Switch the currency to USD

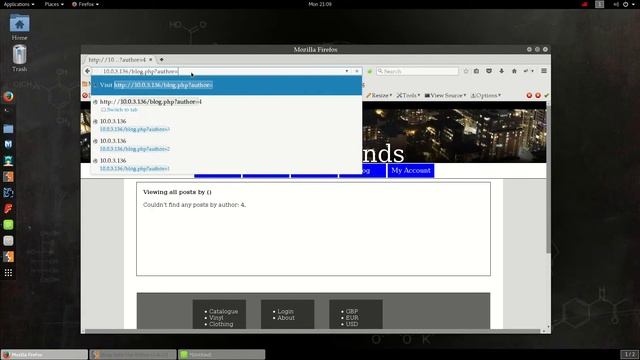[x=352, y=324]
